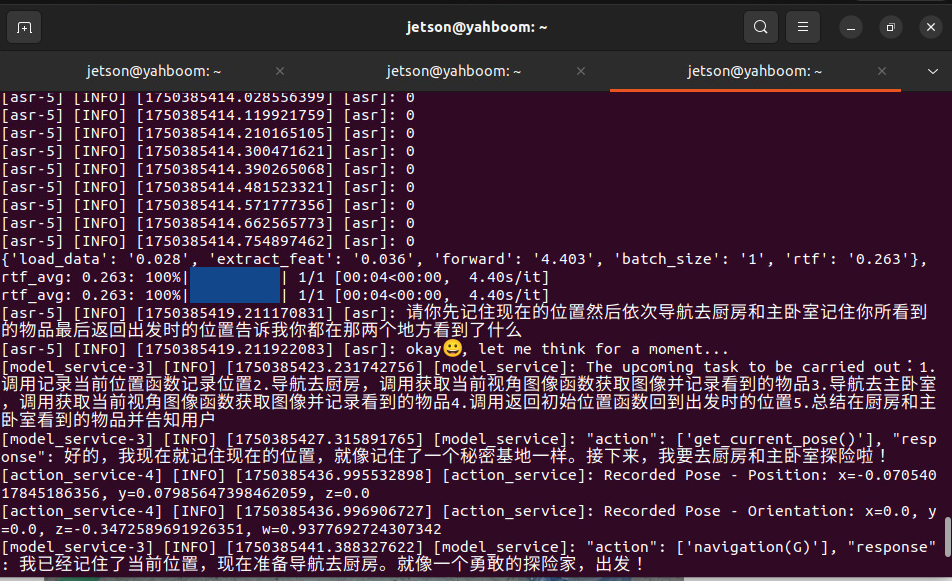952x581 pixels.
Task: Minimize the terminal window
Action: [851, 27]
